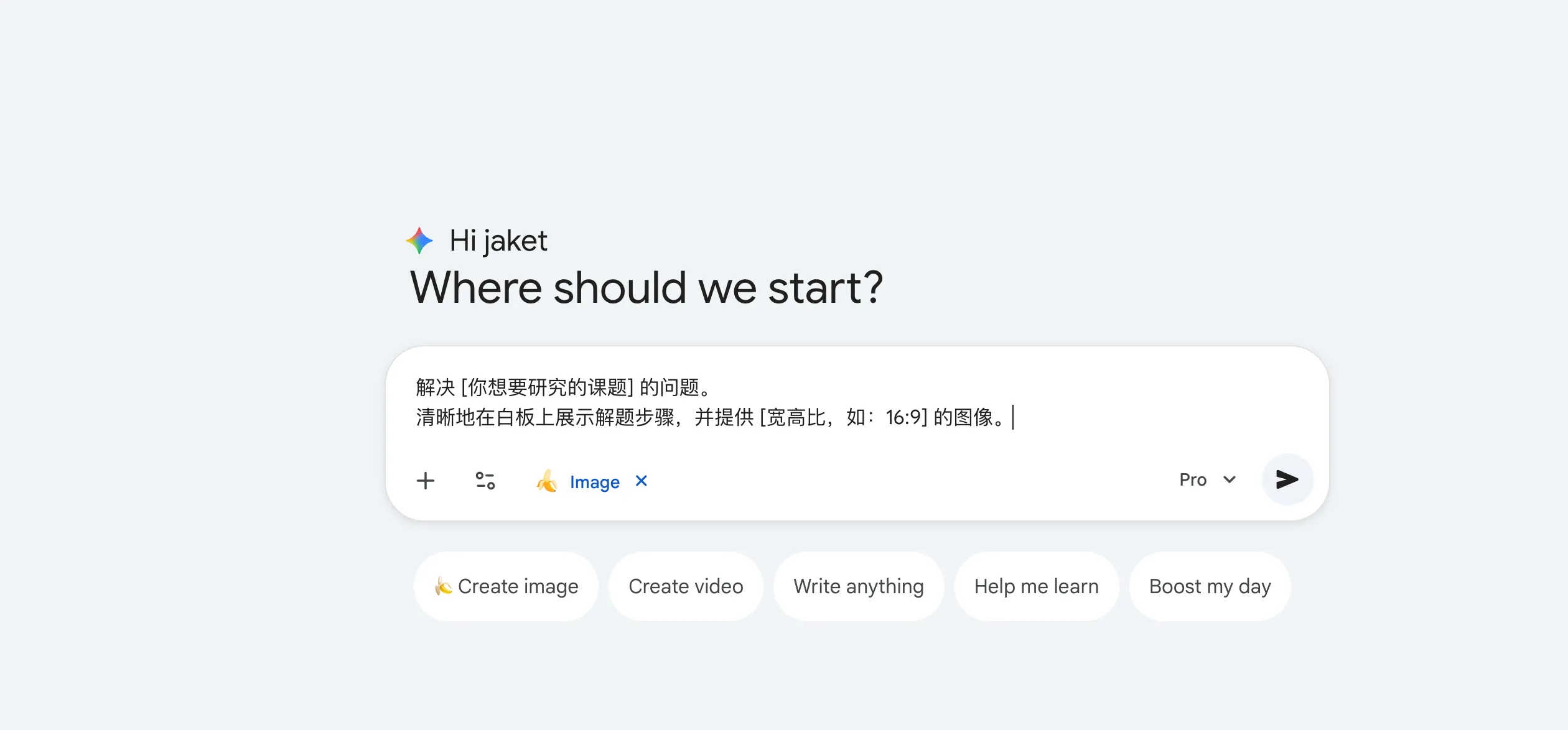Click the banana icon inside Create image chip

point(444,585)
